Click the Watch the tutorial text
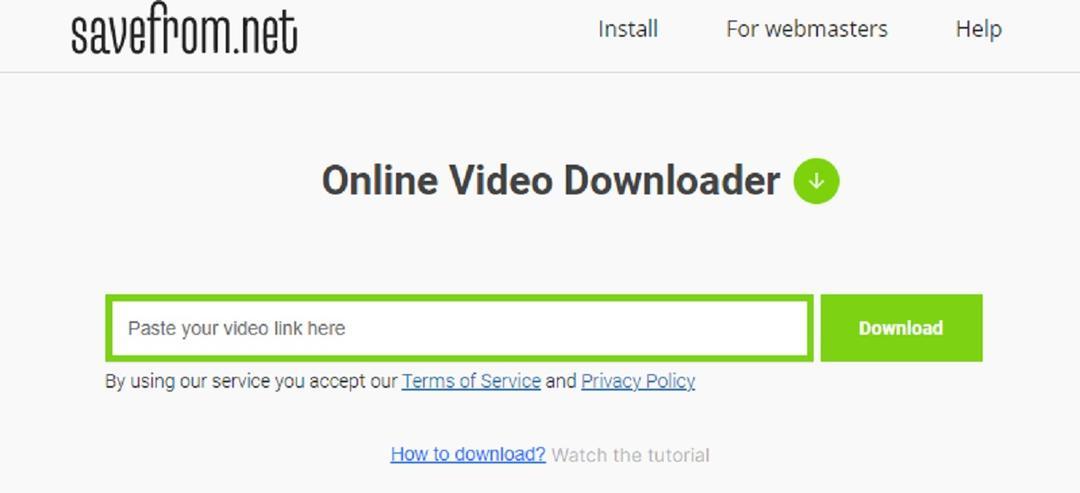This screenshot has height=493, width=1080. click(x=630, y=455)
